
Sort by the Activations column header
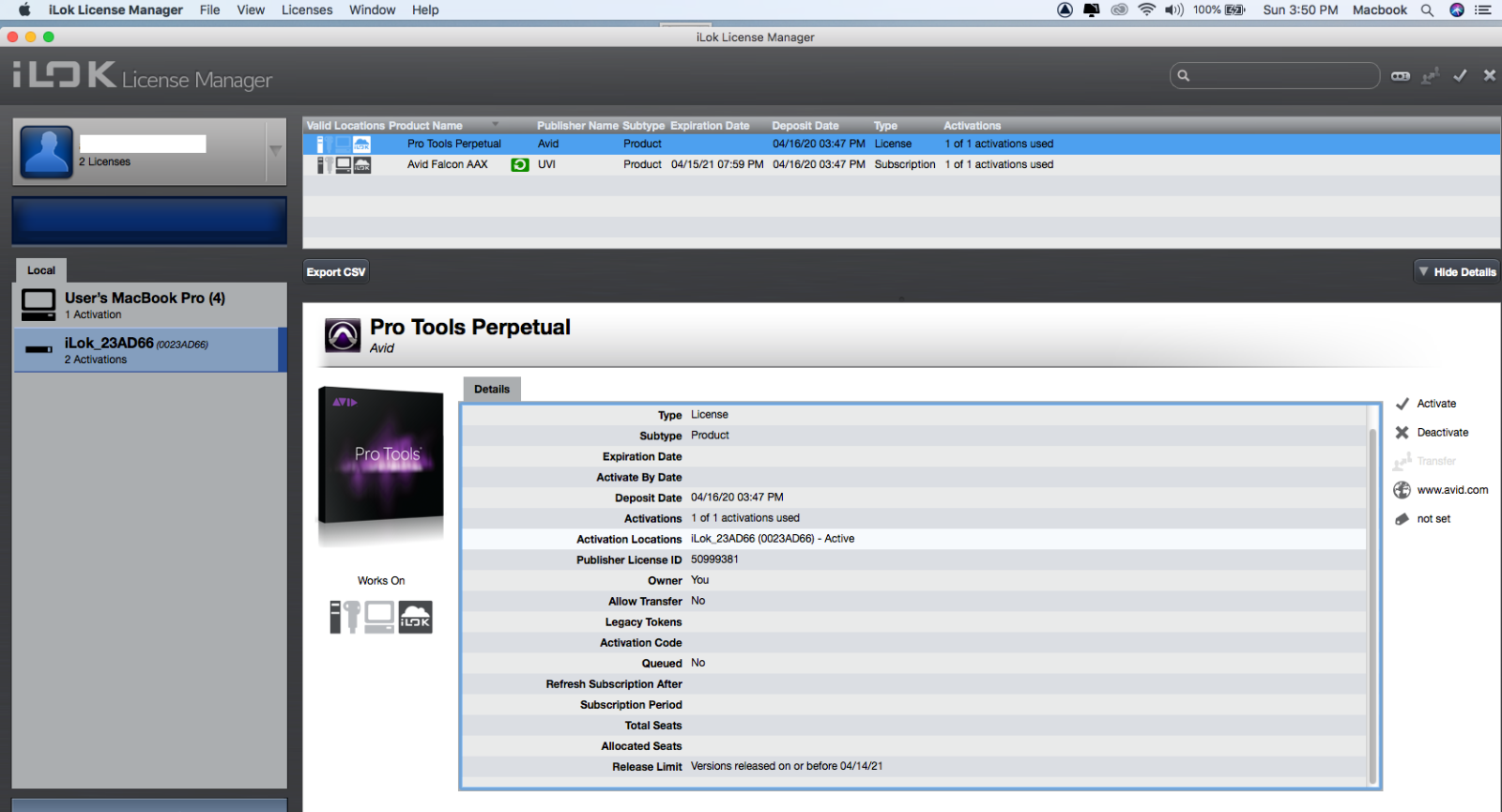(972, 126)
